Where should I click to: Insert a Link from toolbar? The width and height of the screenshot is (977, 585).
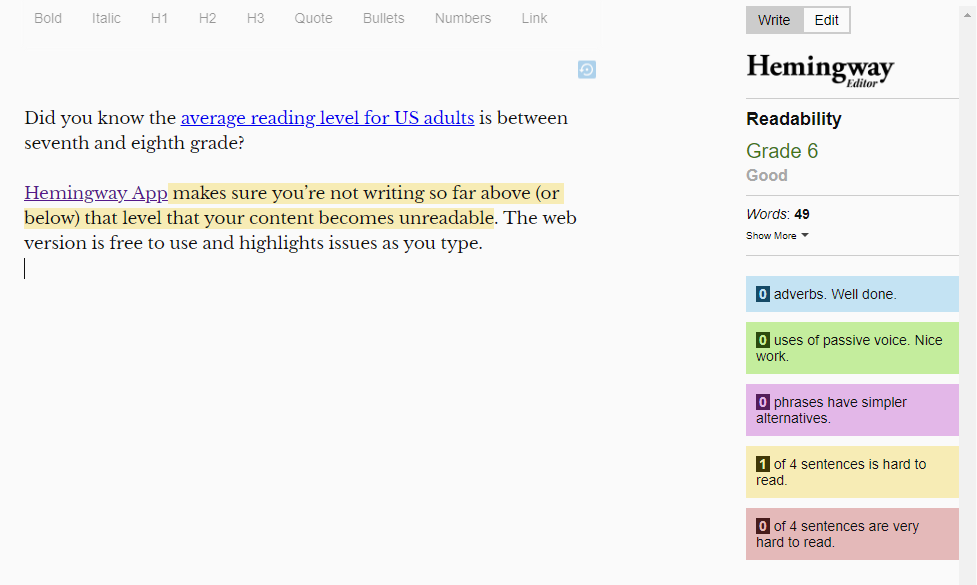click(x=535, y=19)
